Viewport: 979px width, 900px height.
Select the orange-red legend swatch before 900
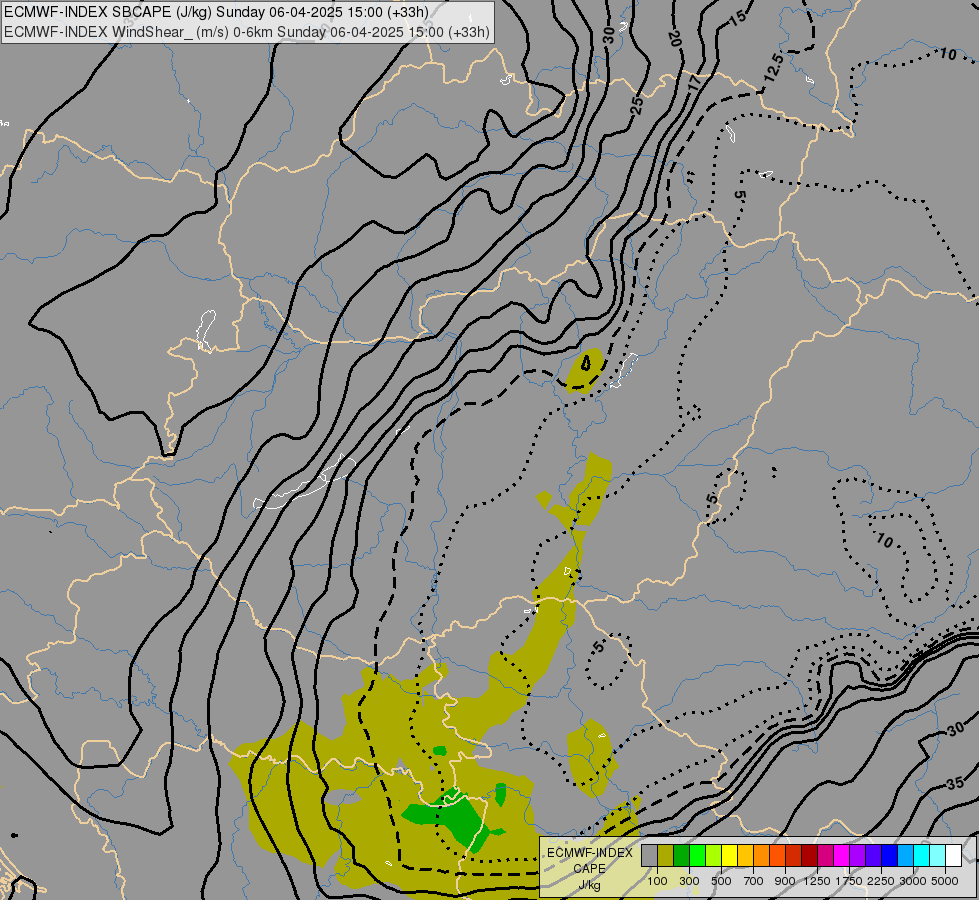[x=777, y=855]
